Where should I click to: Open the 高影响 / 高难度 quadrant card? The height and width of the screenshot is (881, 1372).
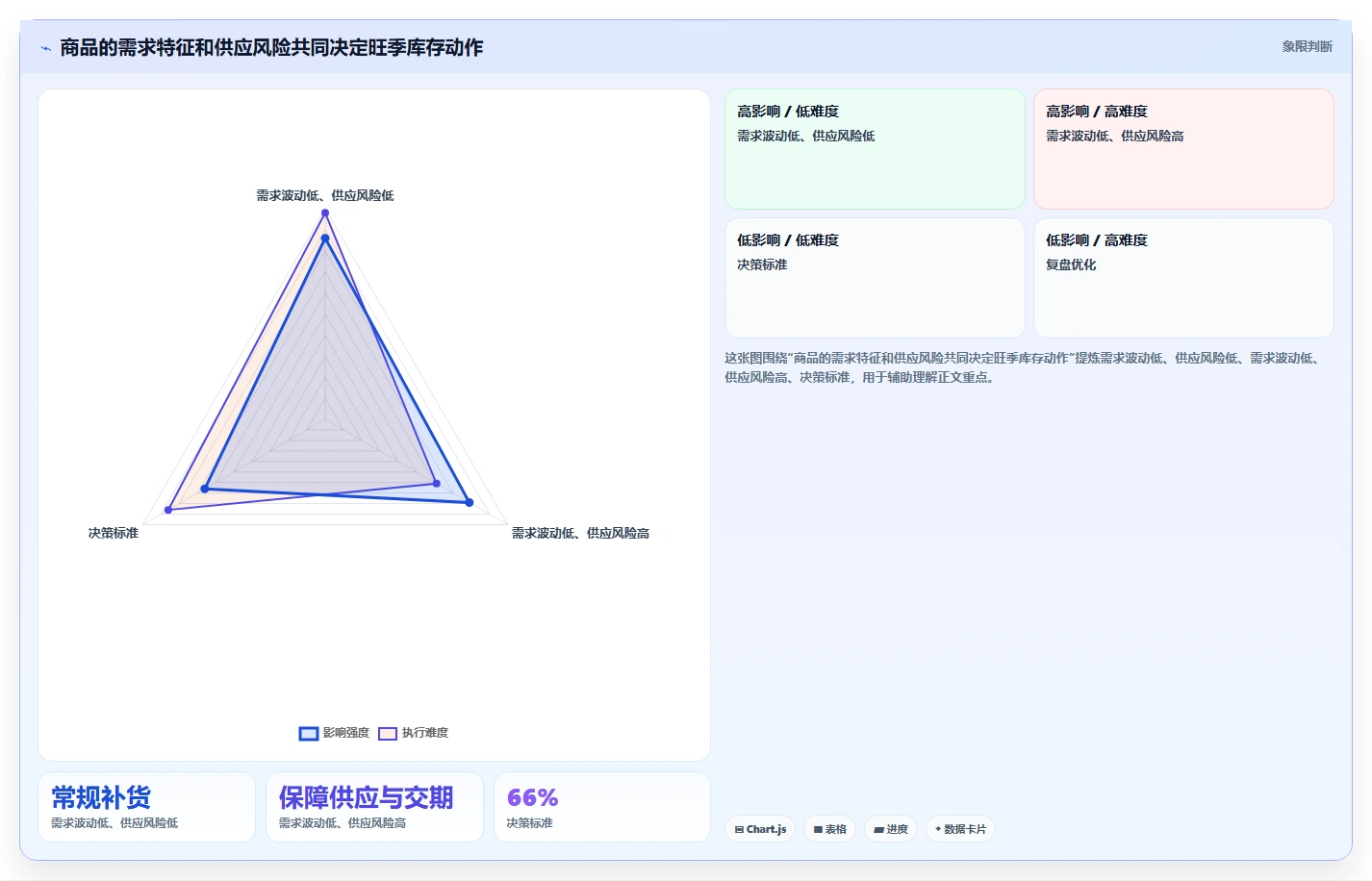point(1183,149)
